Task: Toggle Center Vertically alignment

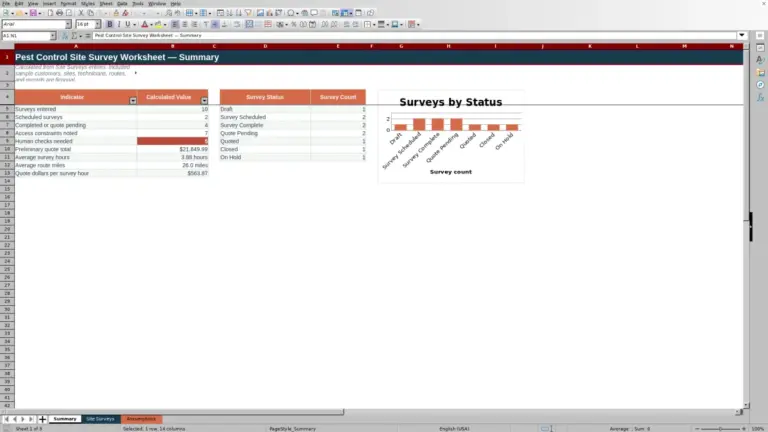Action: 216,24
